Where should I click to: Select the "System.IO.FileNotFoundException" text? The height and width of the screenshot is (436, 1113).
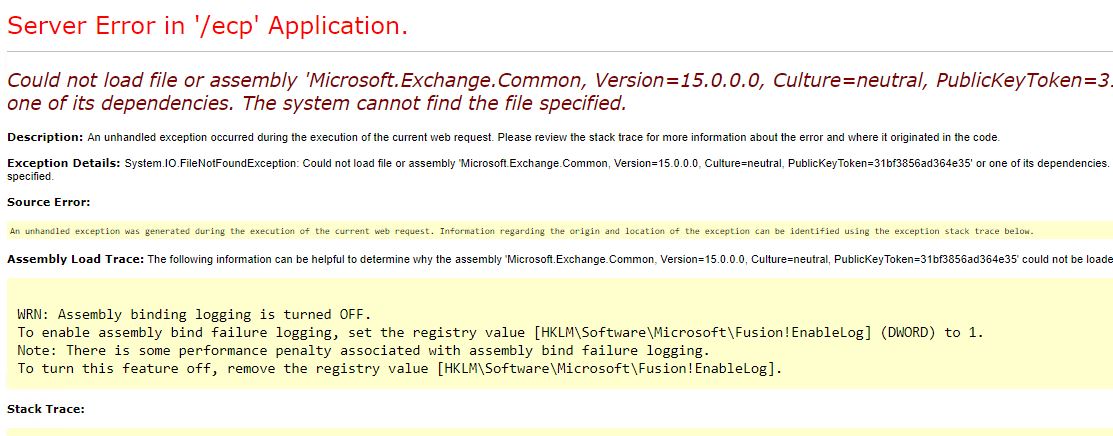pyautogui.click(x=212, y=163)
